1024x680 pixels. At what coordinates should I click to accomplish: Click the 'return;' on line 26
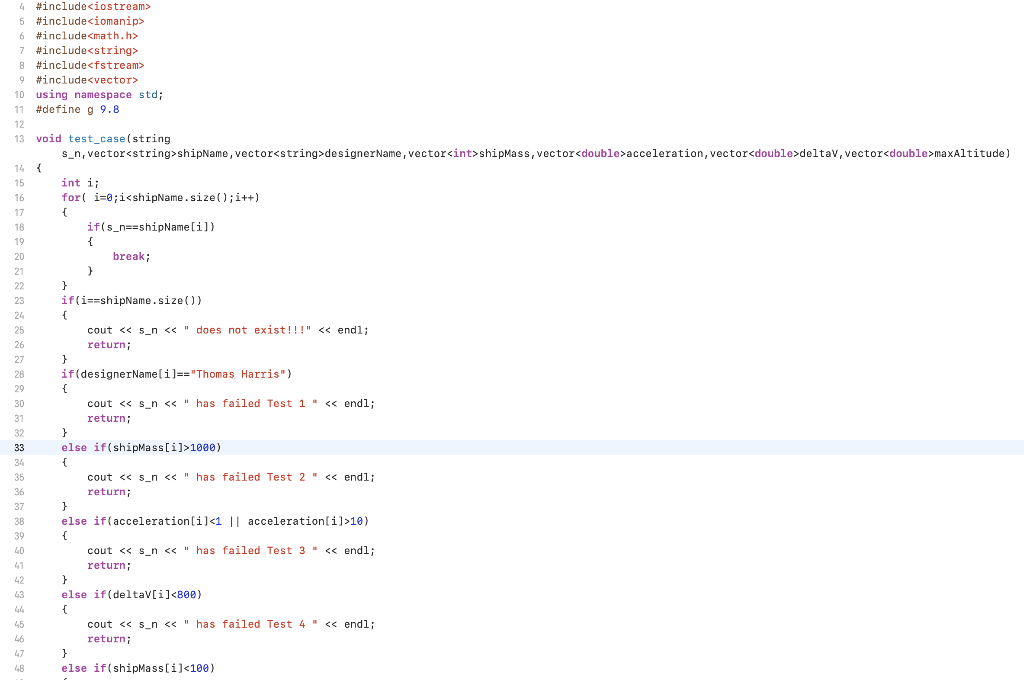pyautogui.click(x=109, y=345)
